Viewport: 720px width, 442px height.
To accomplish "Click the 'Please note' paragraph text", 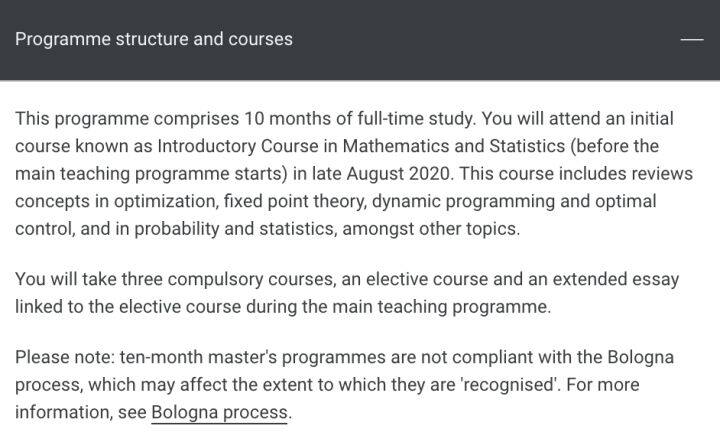I will (x=344, y=385).
